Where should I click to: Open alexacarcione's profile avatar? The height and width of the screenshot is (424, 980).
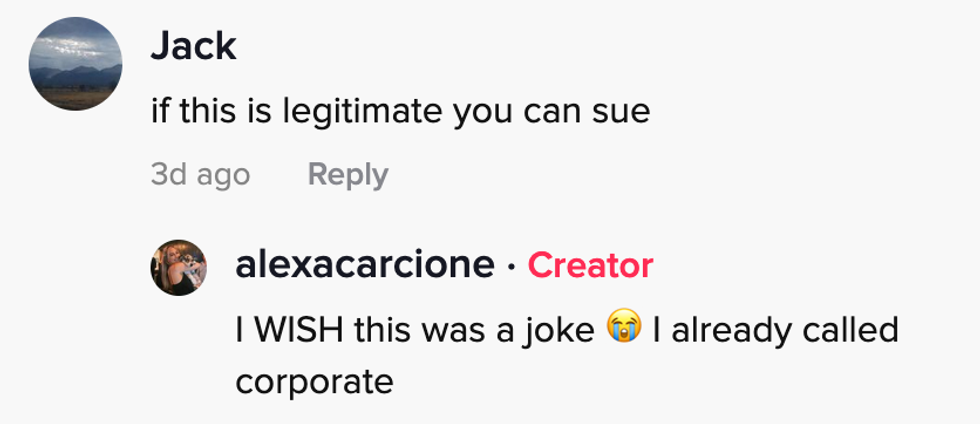[x=179, y=267]
